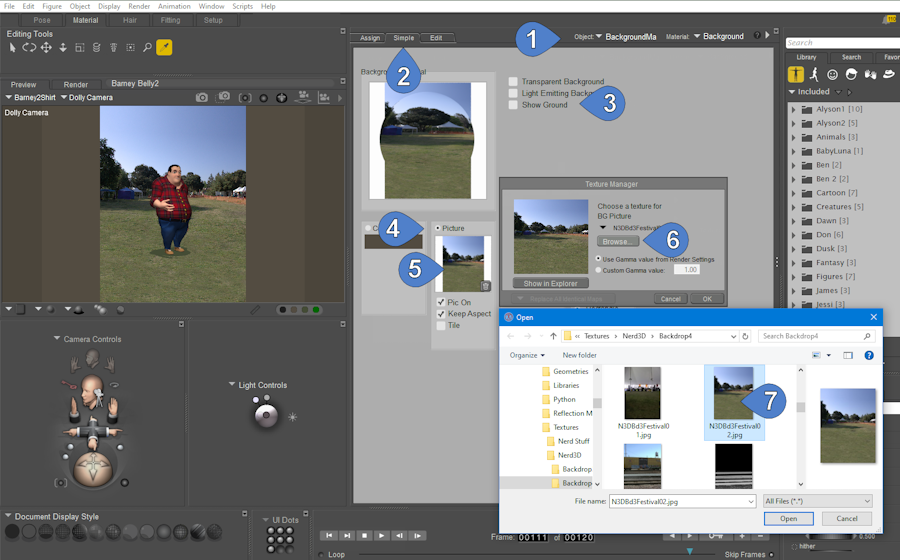Open the Figures category icon in Library
Screen dimensions: 900x560
[797, 74]
